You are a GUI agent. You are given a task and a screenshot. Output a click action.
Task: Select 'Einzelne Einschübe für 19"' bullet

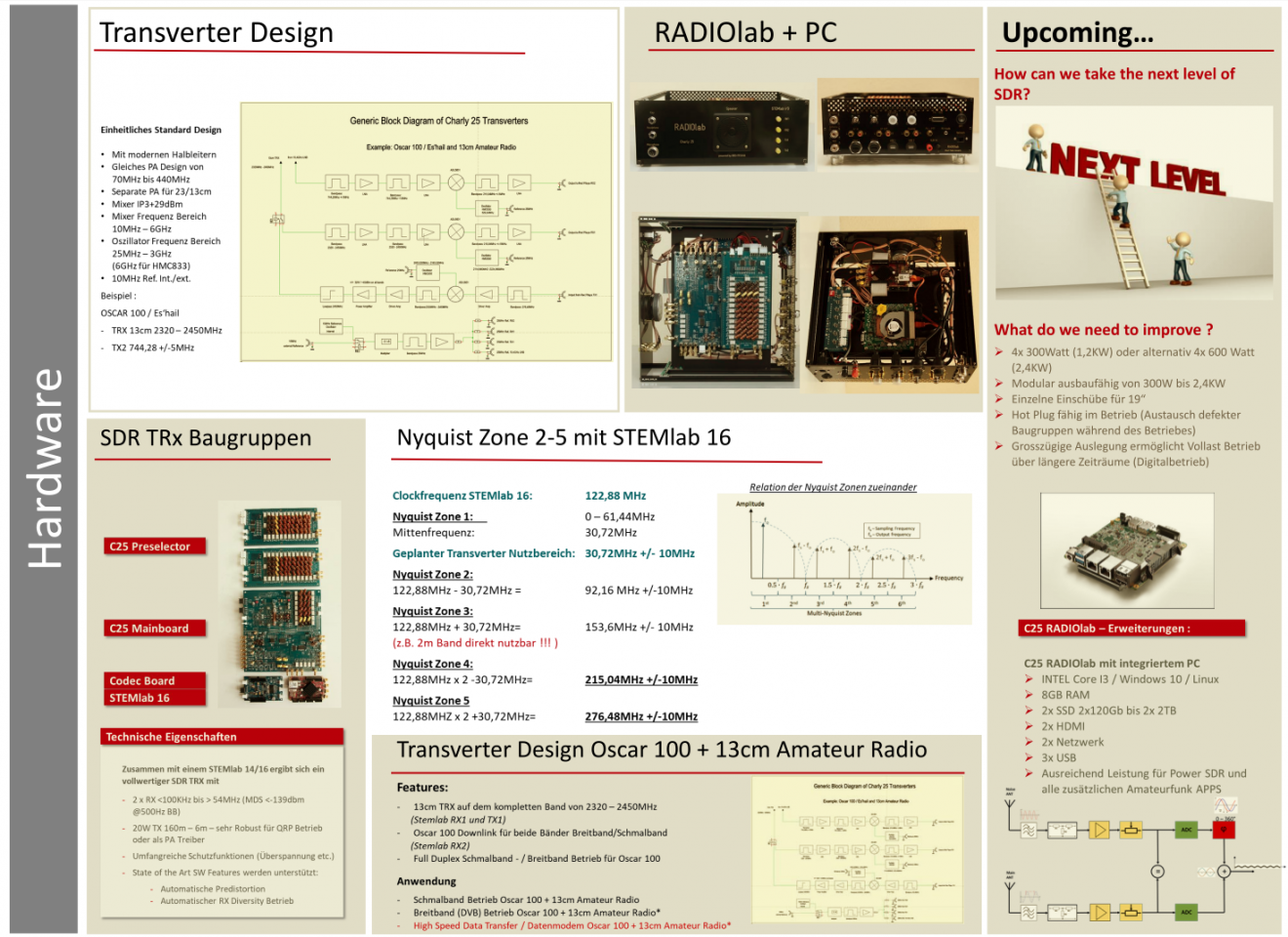tap(1078, 399)
